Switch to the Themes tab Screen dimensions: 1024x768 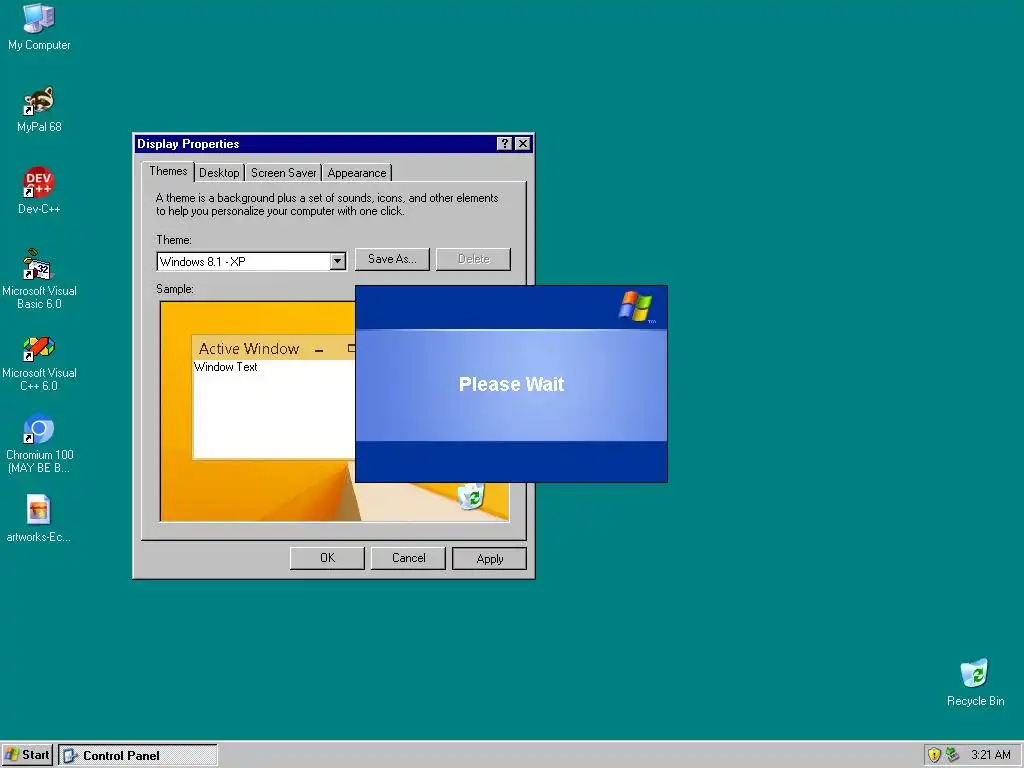pos(168,171)
